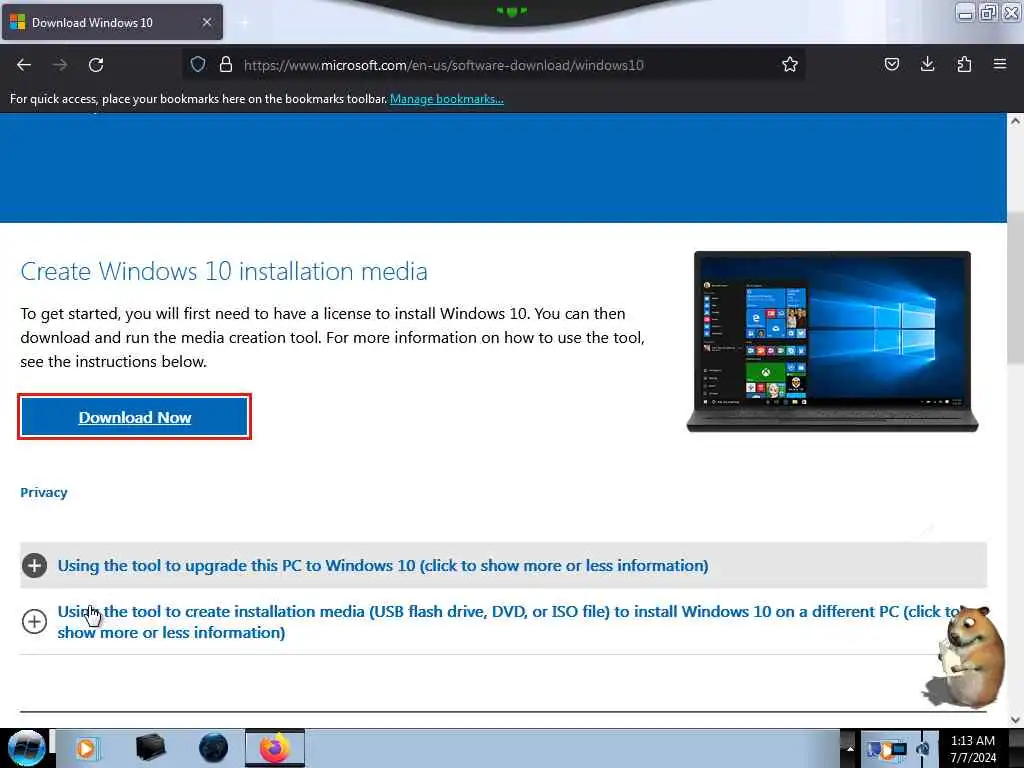The height and width of the screenshot is (768, 1024).
Task: Switch to Firefox in the taskbar
Action: [x=275, y=748]
